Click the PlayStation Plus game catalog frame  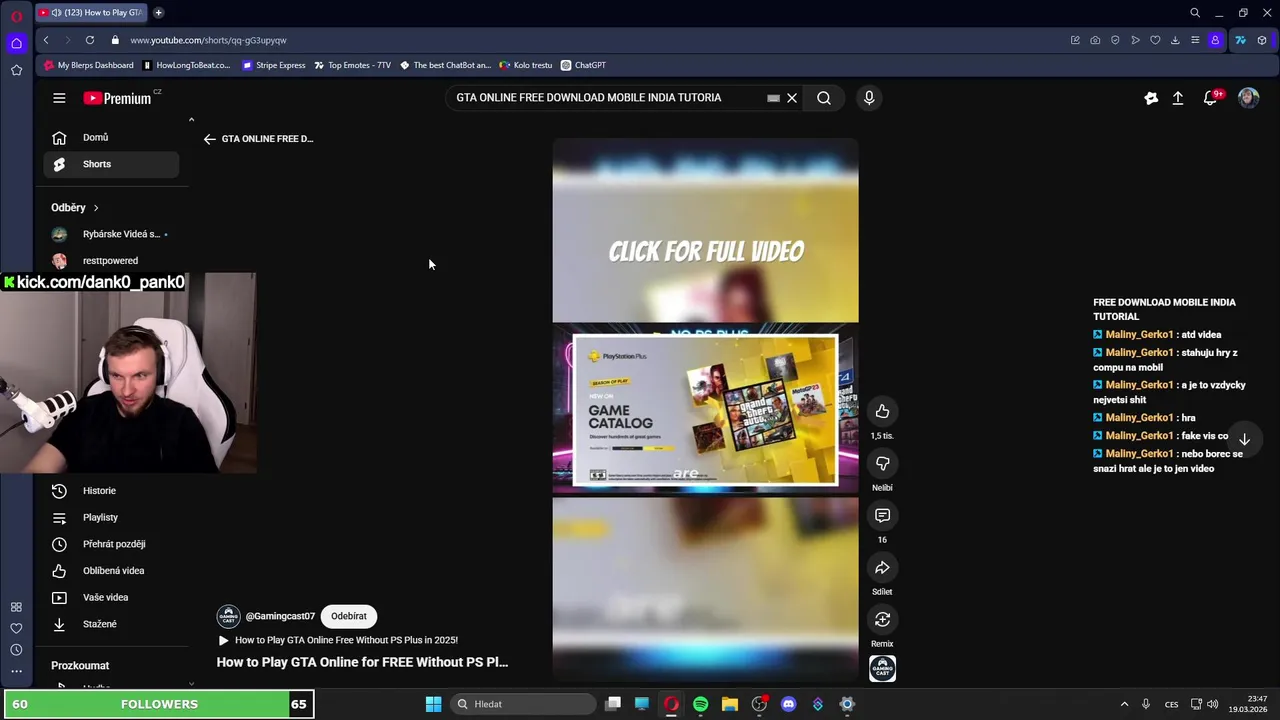(705, 410)
